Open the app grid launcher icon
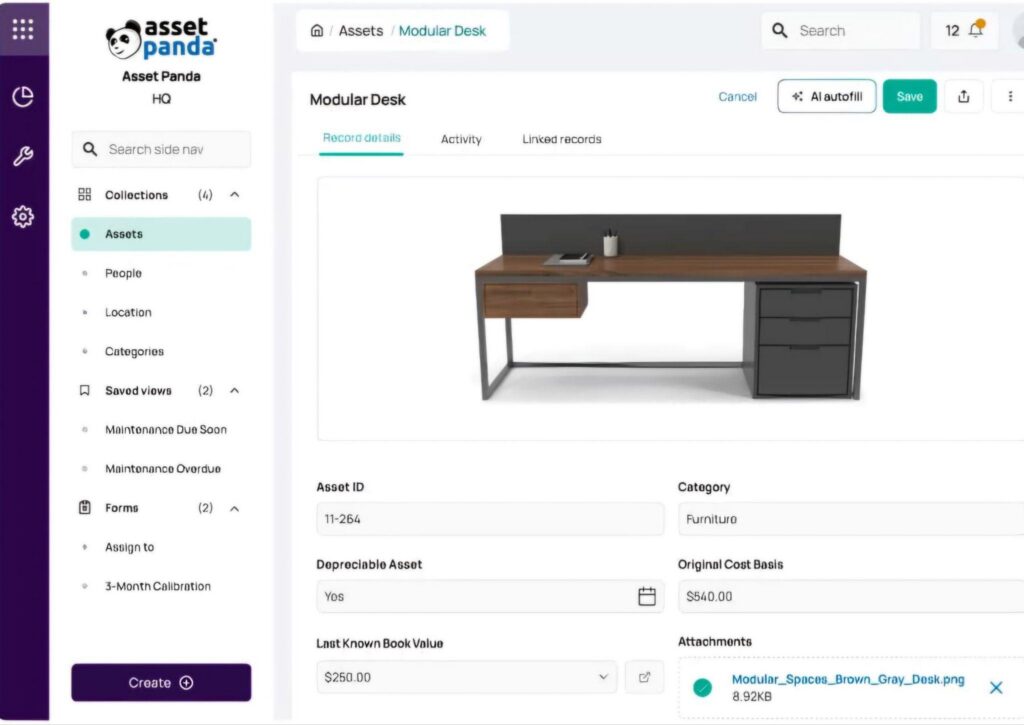The width and height of the screenshot is (1024, 725). pos(23,29)
